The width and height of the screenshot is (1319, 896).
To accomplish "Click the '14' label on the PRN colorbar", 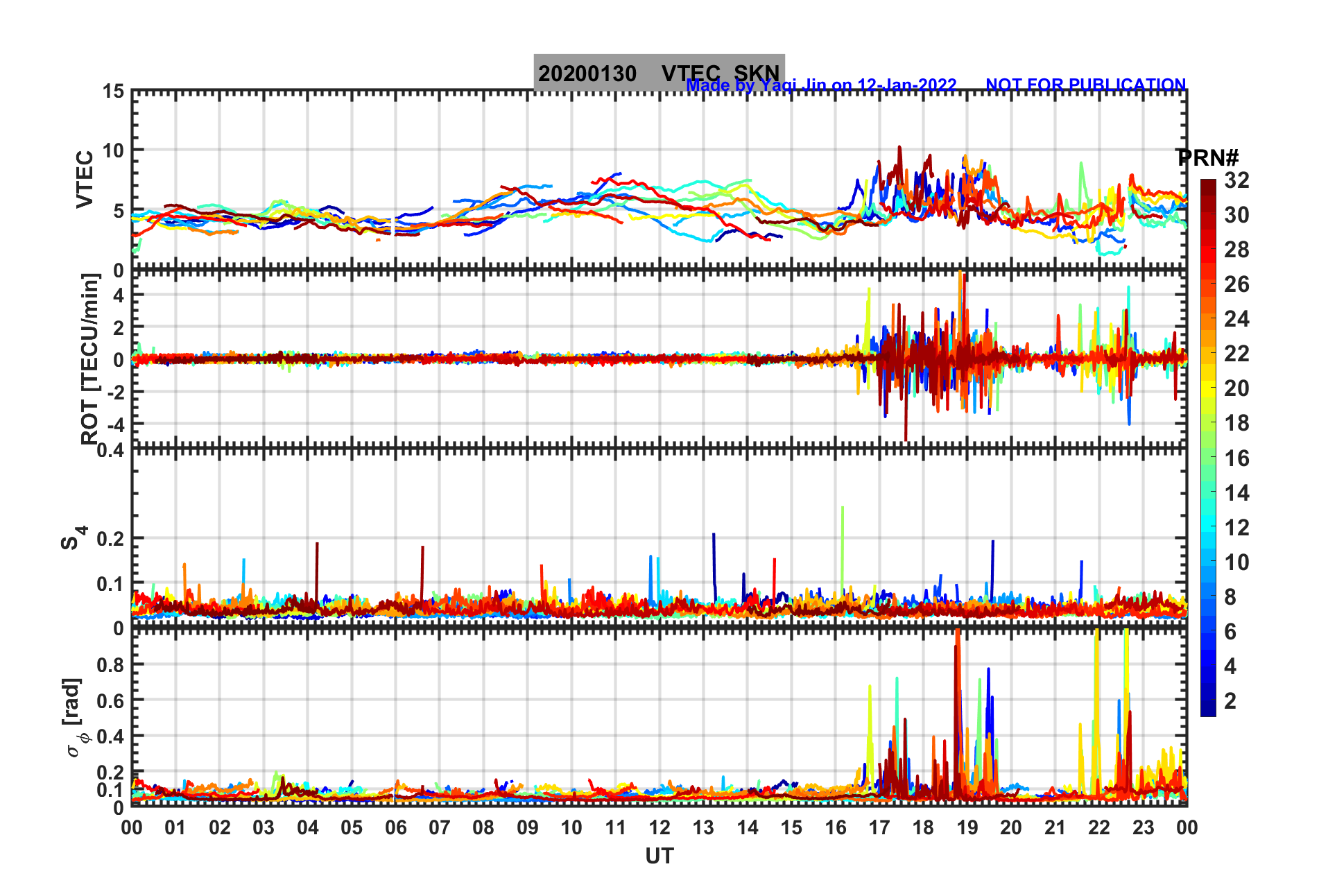I will coord(1236,493).
